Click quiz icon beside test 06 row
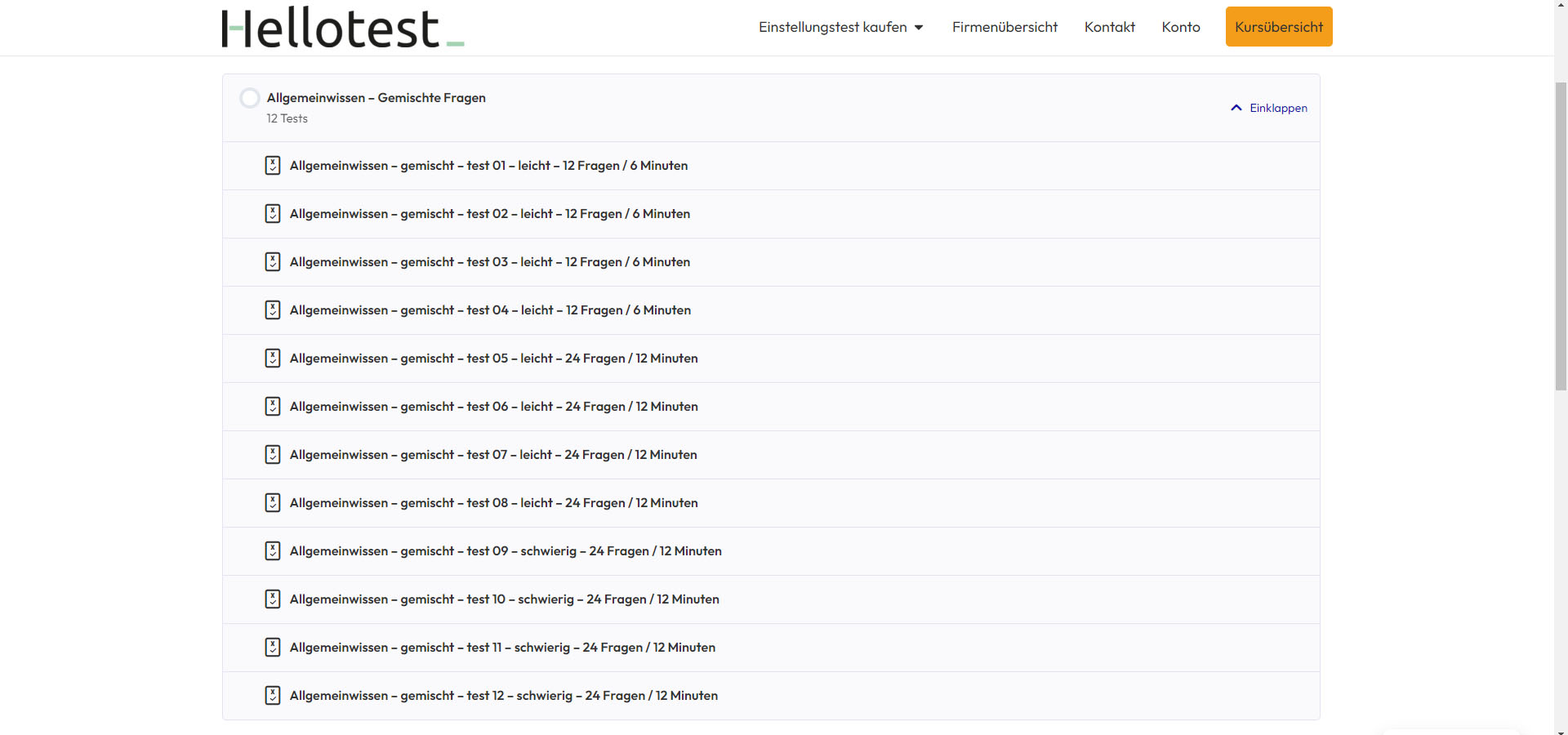The height and width of the screenshot is (735, 1568). (273, 407)
